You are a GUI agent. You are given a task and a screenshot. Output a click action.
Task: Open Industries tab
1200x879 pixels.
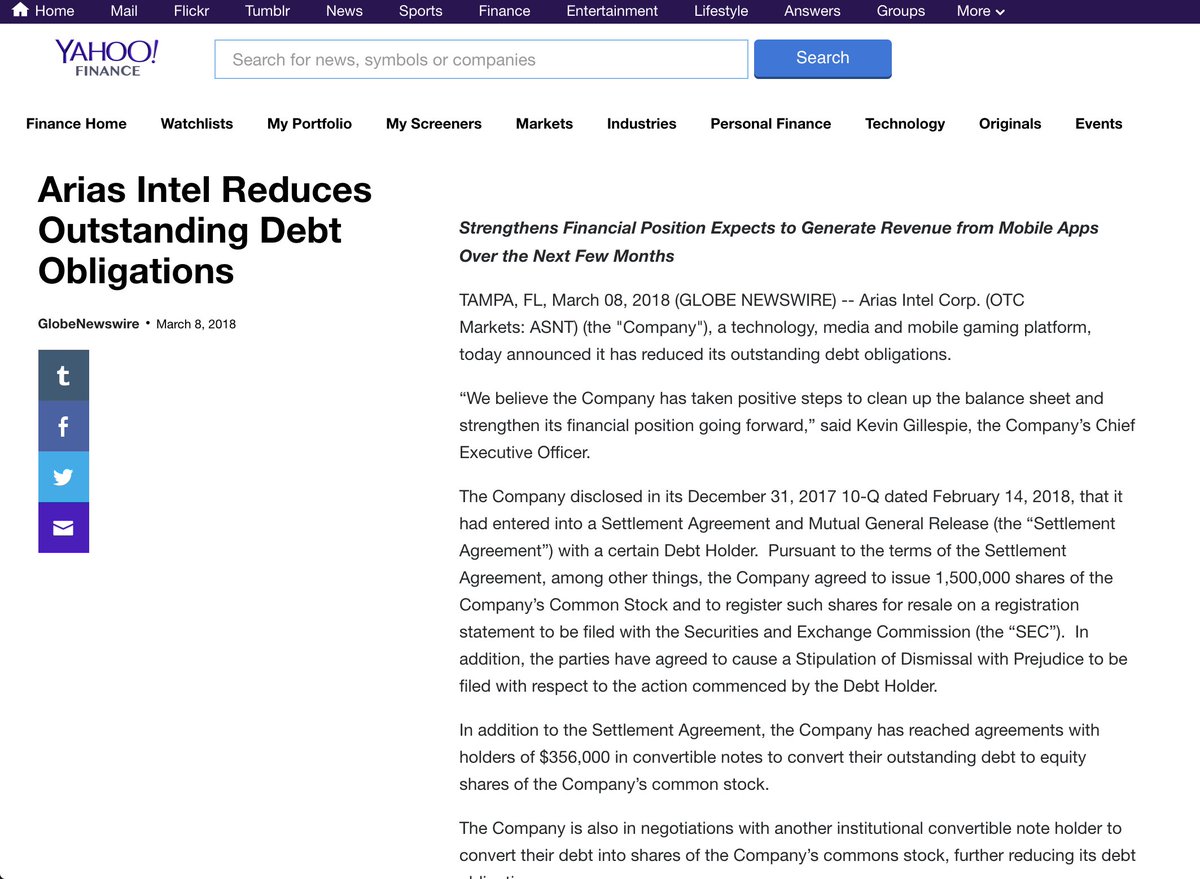coord(641,124)
